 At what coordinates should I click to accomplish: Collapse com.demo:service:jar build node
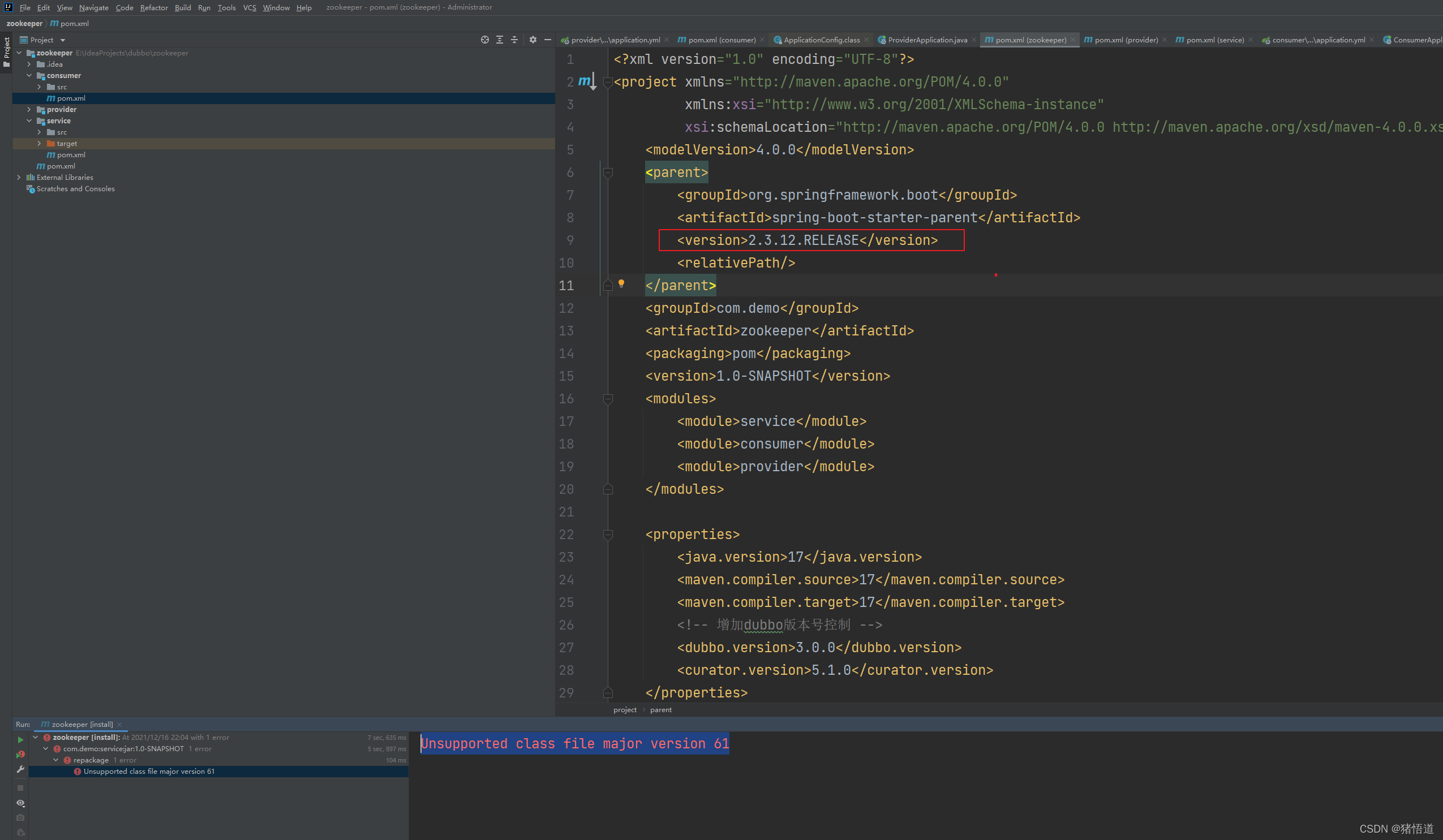pos(45,748)
